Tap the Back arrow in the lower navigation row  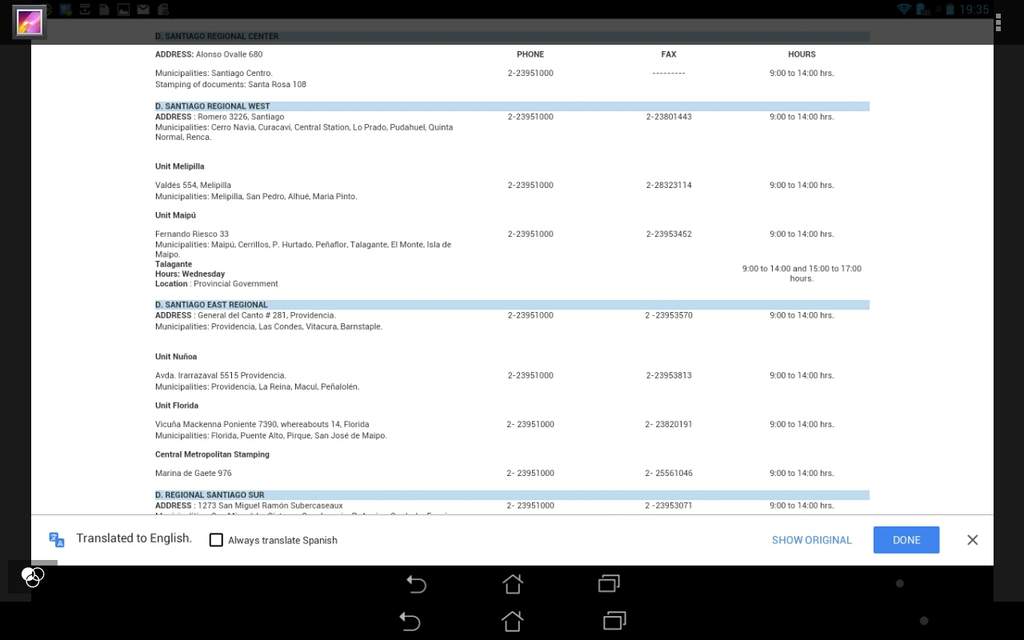[410, 621]
